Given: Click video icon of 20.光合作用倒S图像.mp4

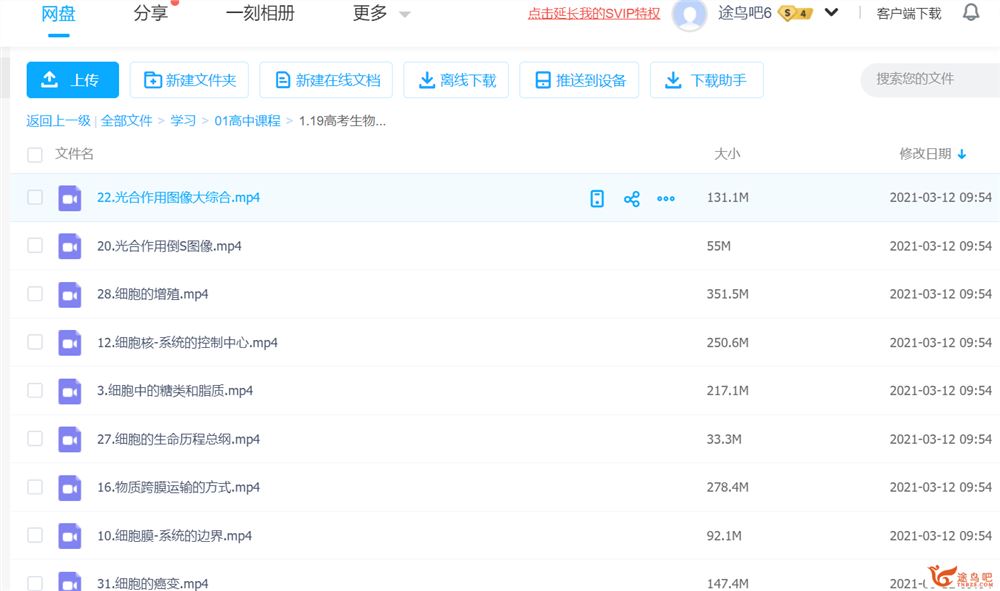Looking at the screenshot, I should coord(70,246).
